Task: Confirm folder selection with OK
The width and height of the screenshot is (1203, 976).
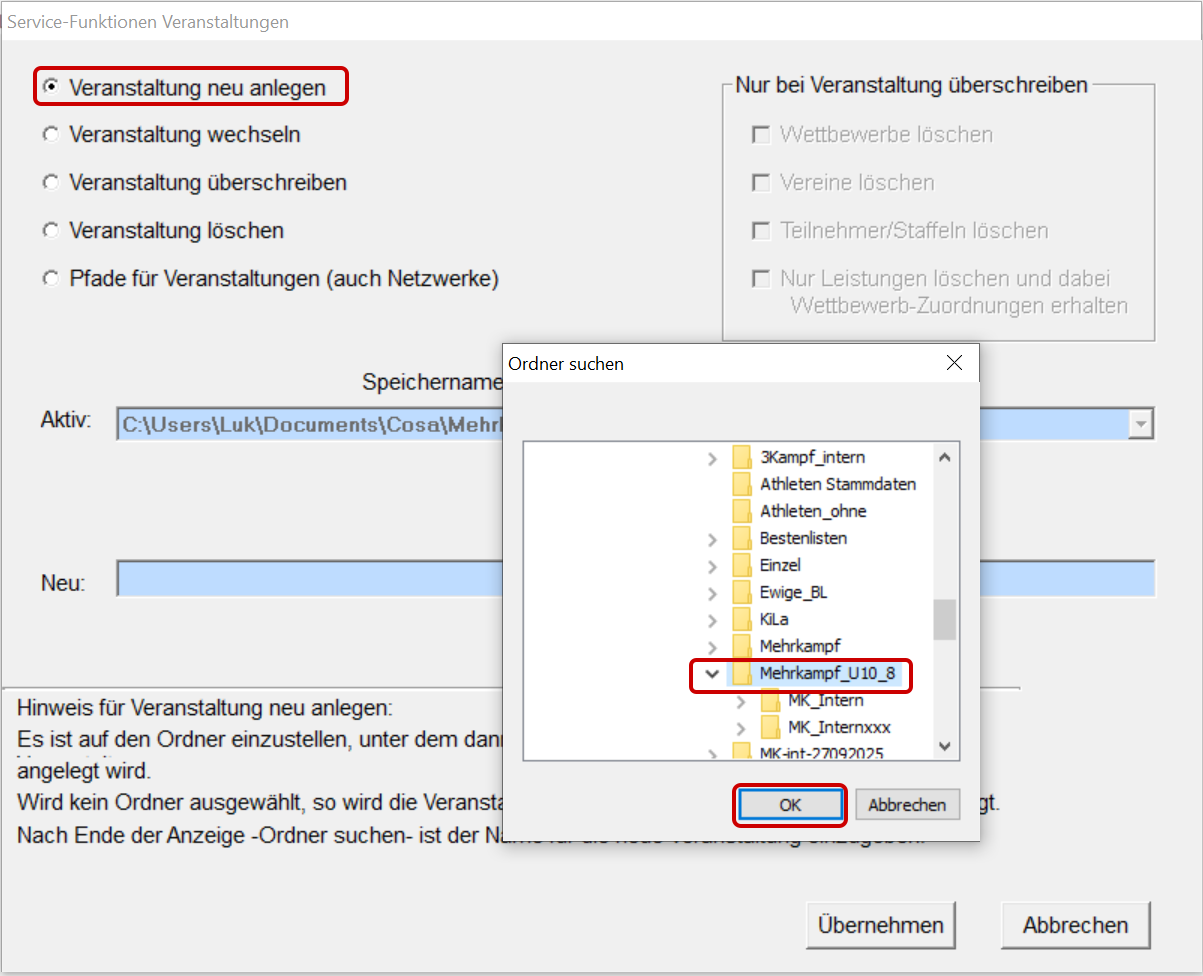Action: pyautogui.click(x=790, y=805)
